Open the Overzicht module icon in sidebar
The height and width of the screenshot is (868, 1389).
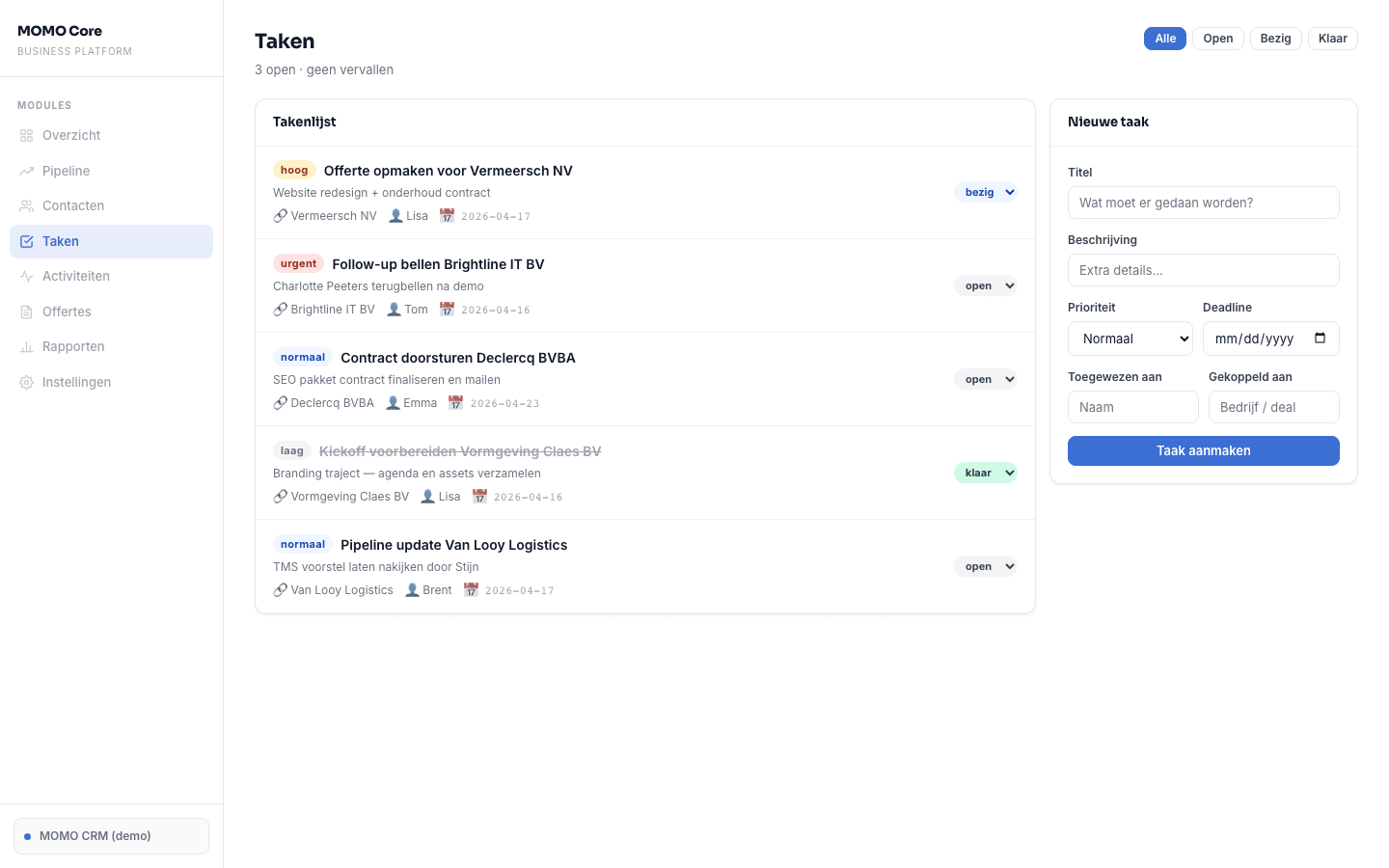pos(27,135)
